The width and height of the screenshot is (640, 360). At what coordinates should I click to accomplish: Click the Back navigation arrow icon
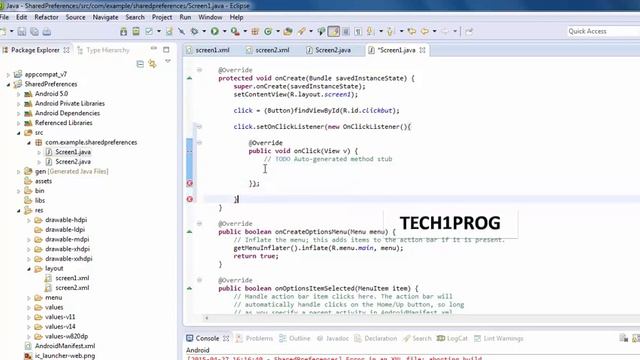point(424,31)
